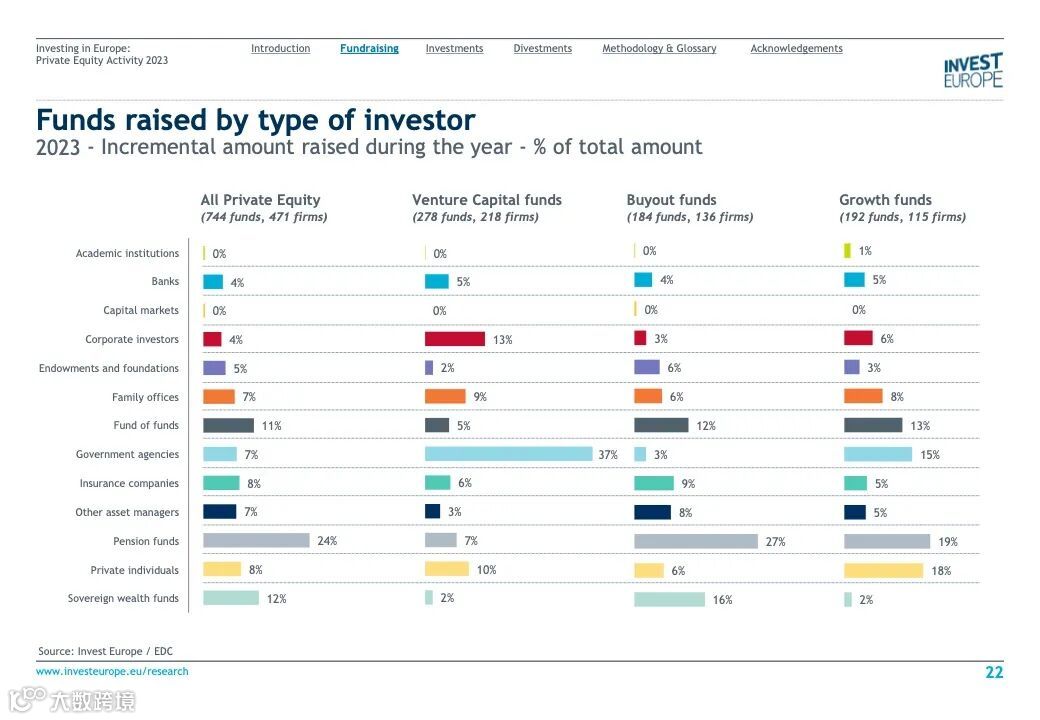Switch to the Divestments tab
1040x720 pixels.
pyautogui.click(x=542, y=48)
